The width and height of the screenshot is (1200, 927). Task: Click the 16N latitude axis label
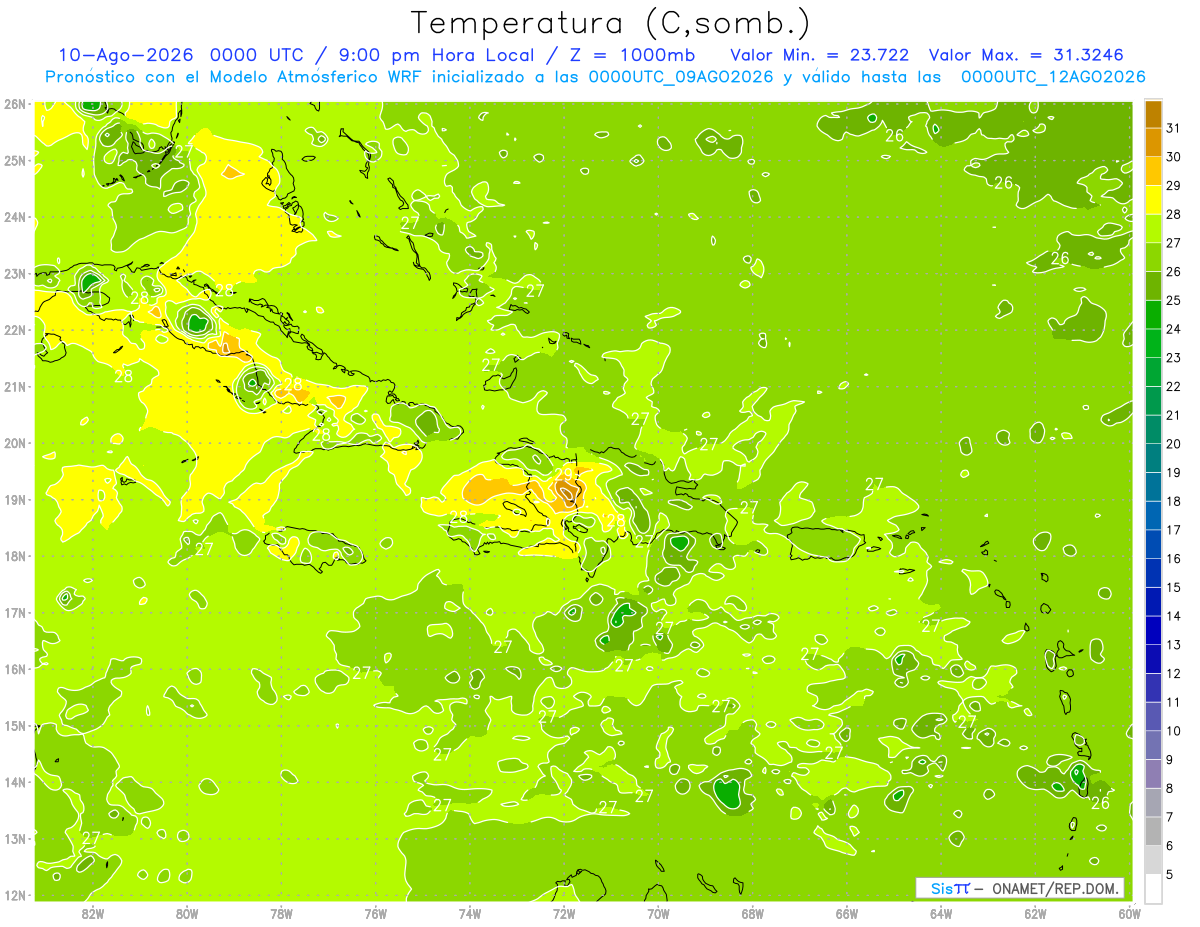coord(14,669)
